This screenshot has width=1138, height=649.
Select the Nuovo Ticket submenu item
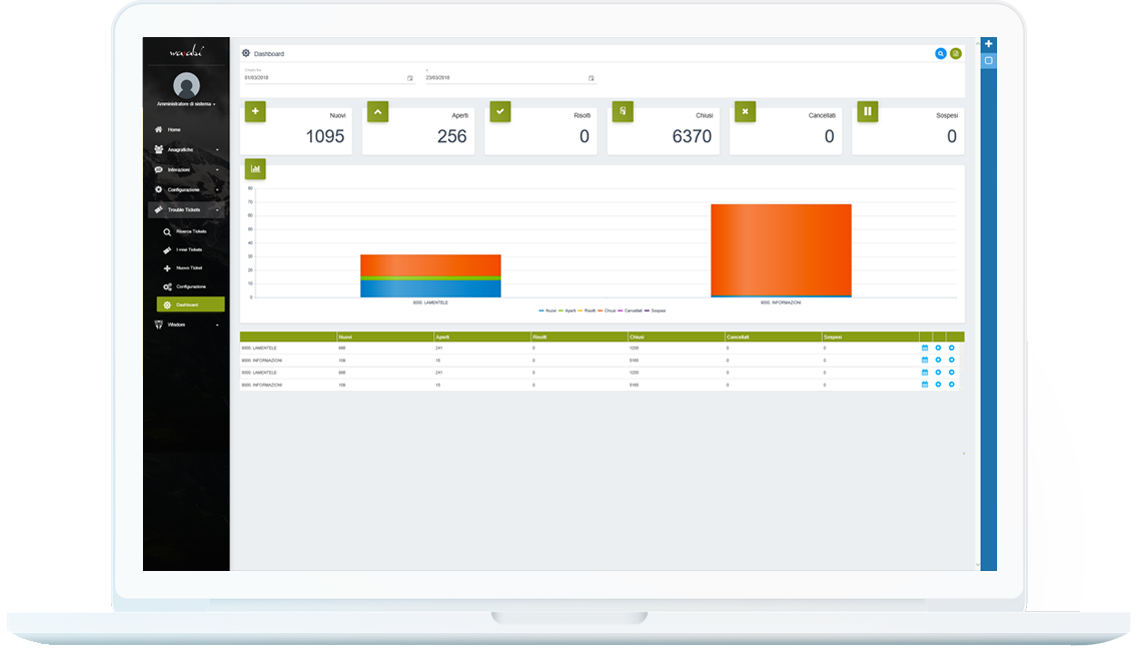pyautogui.click(x=190, y=269)
